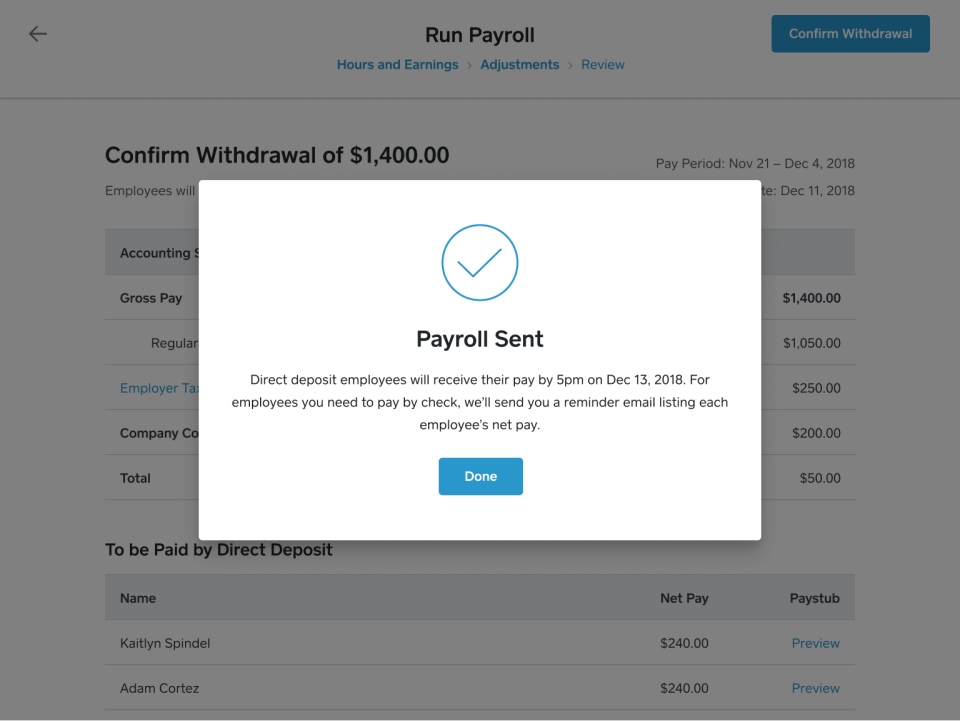
Task: Select the Review breadcrumb step
Action: 602,64
